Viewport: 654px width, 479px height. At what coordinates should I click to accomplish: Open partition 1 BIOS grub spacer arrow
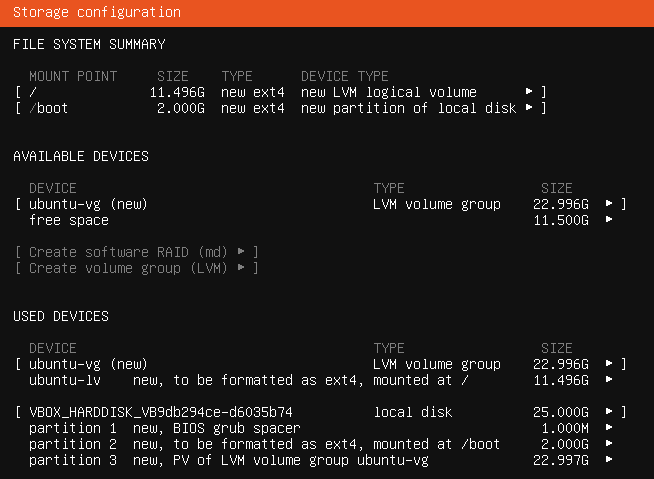(x=609, y=427)
